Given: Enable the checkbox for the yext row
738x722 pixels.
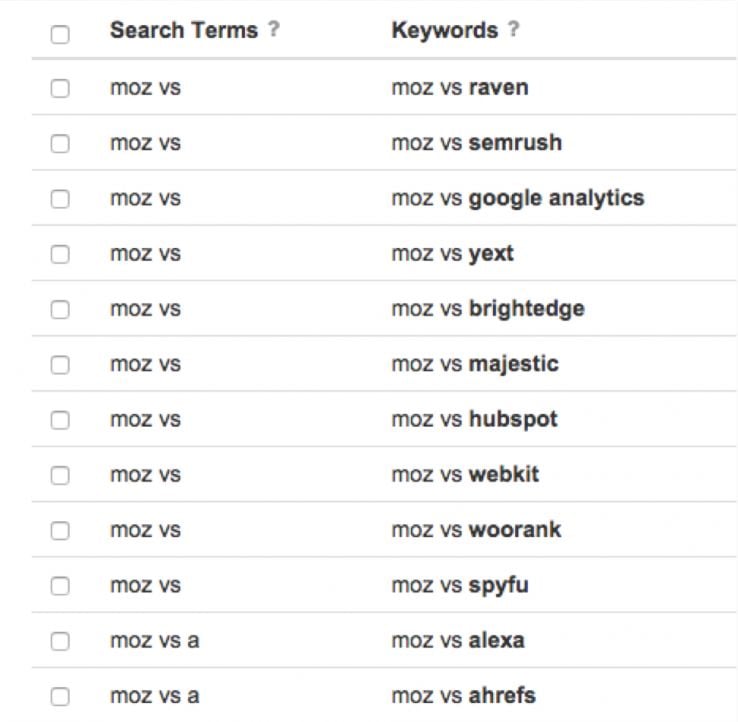Looking at the screenshot, I should (x=60, y=254).
